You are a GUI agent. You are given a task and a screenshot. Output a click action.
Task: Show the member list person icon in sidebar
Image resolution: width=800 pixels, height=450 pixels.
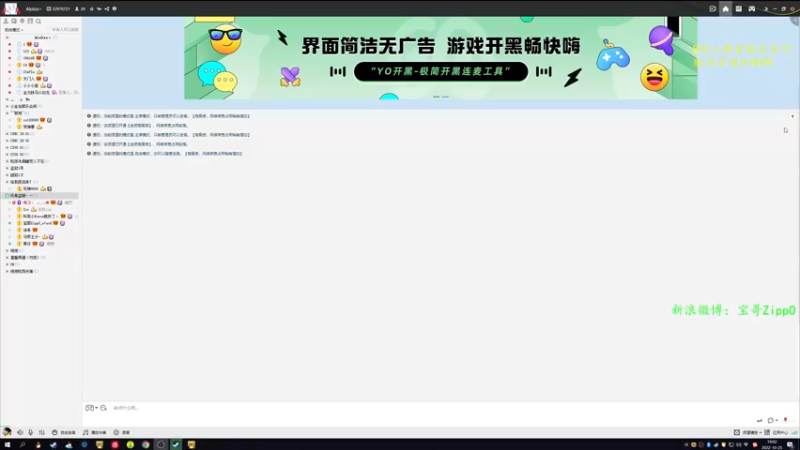pyautogui.click(x=6, y=21)
